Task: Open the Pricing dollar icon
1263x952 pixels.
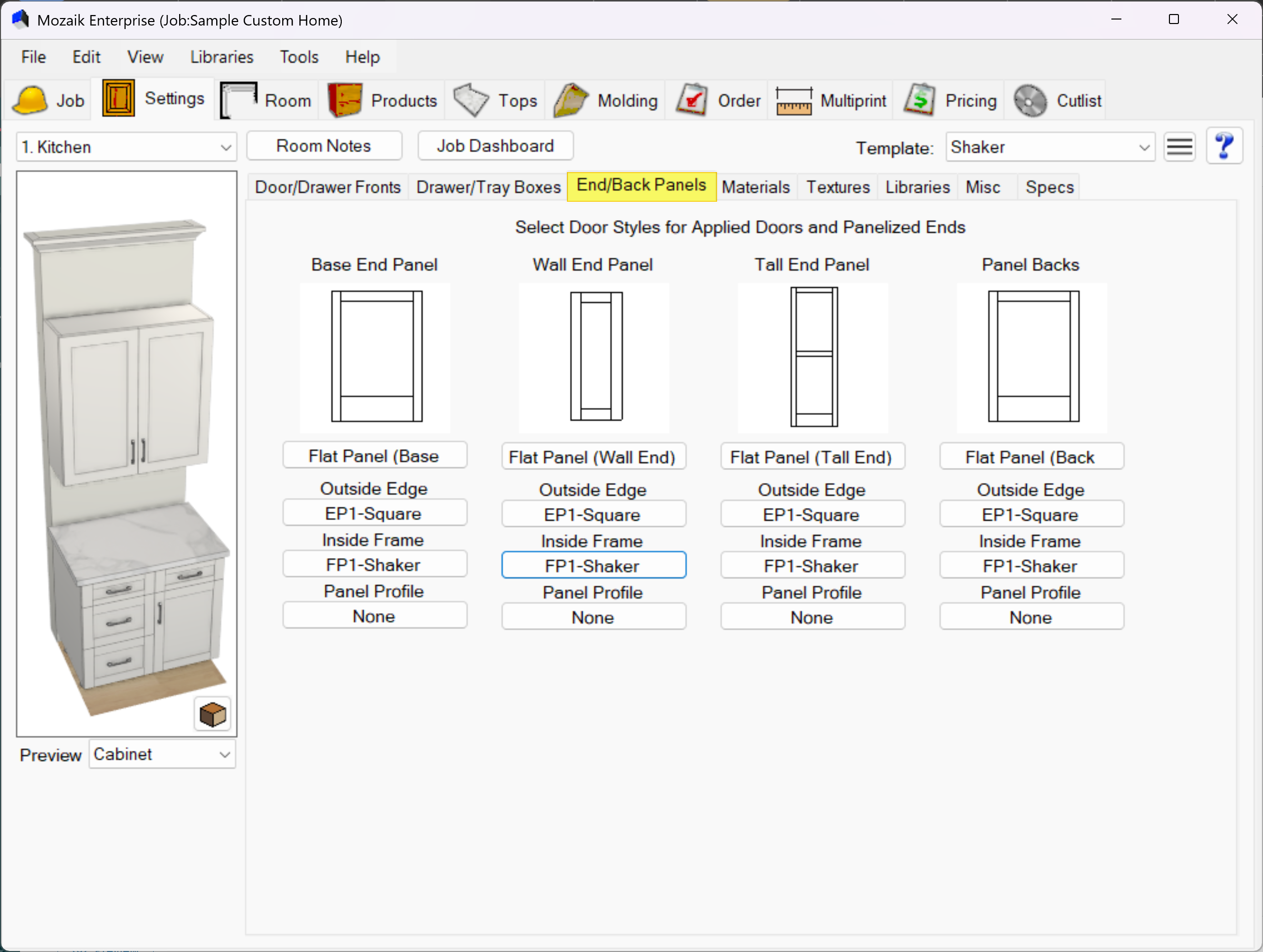Action: [919, 101]
